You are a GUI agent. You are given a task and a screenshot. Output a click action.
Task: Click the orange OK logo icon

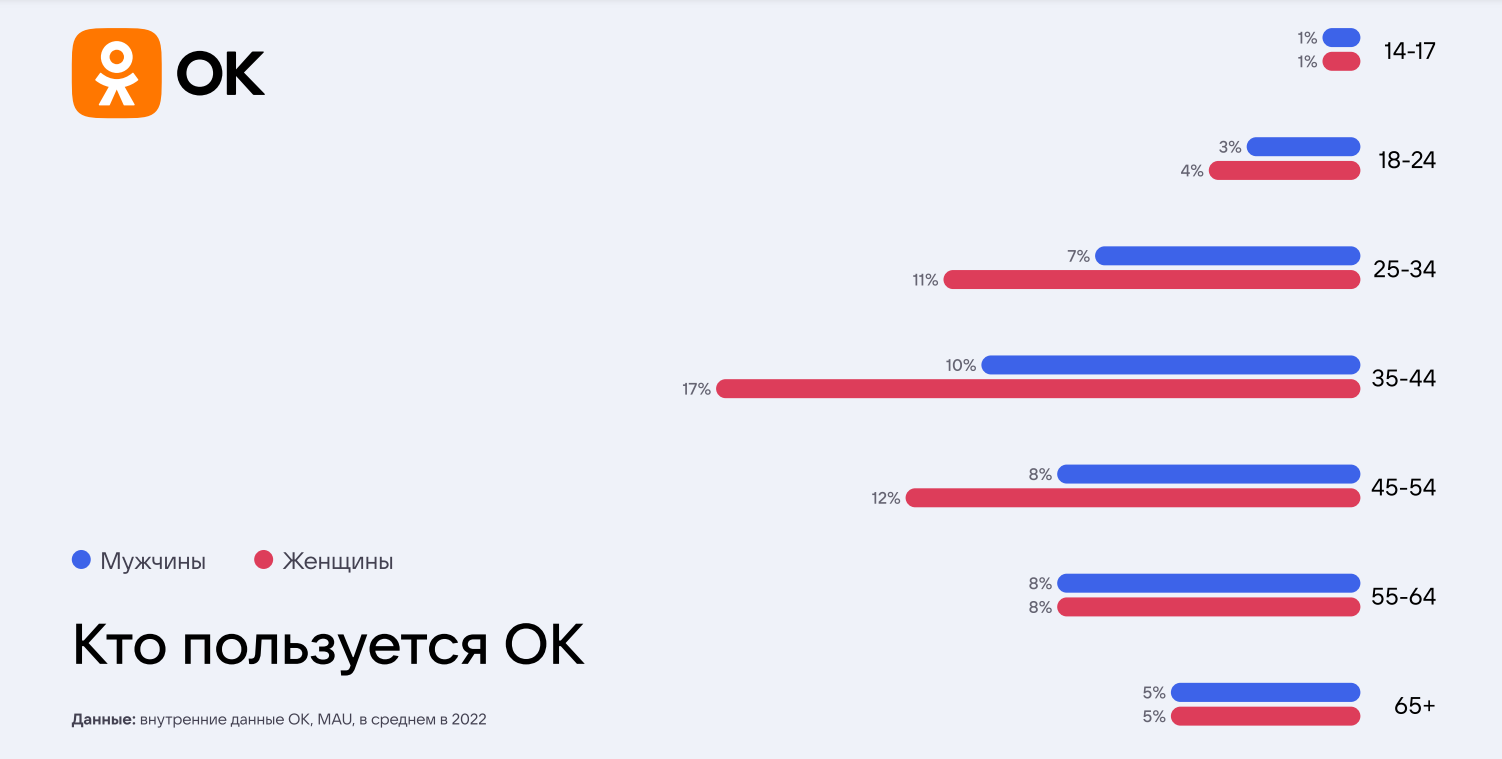tap(116, 73)
